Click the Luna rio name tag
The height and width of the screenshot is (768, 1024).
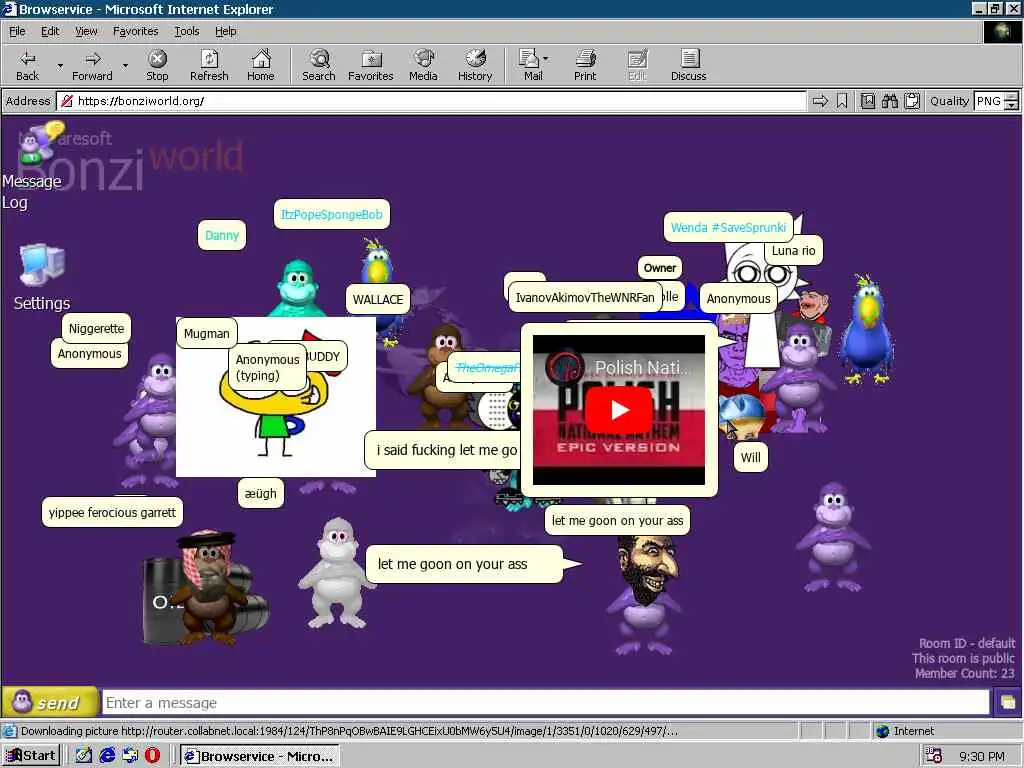click(x=793, y=251)
